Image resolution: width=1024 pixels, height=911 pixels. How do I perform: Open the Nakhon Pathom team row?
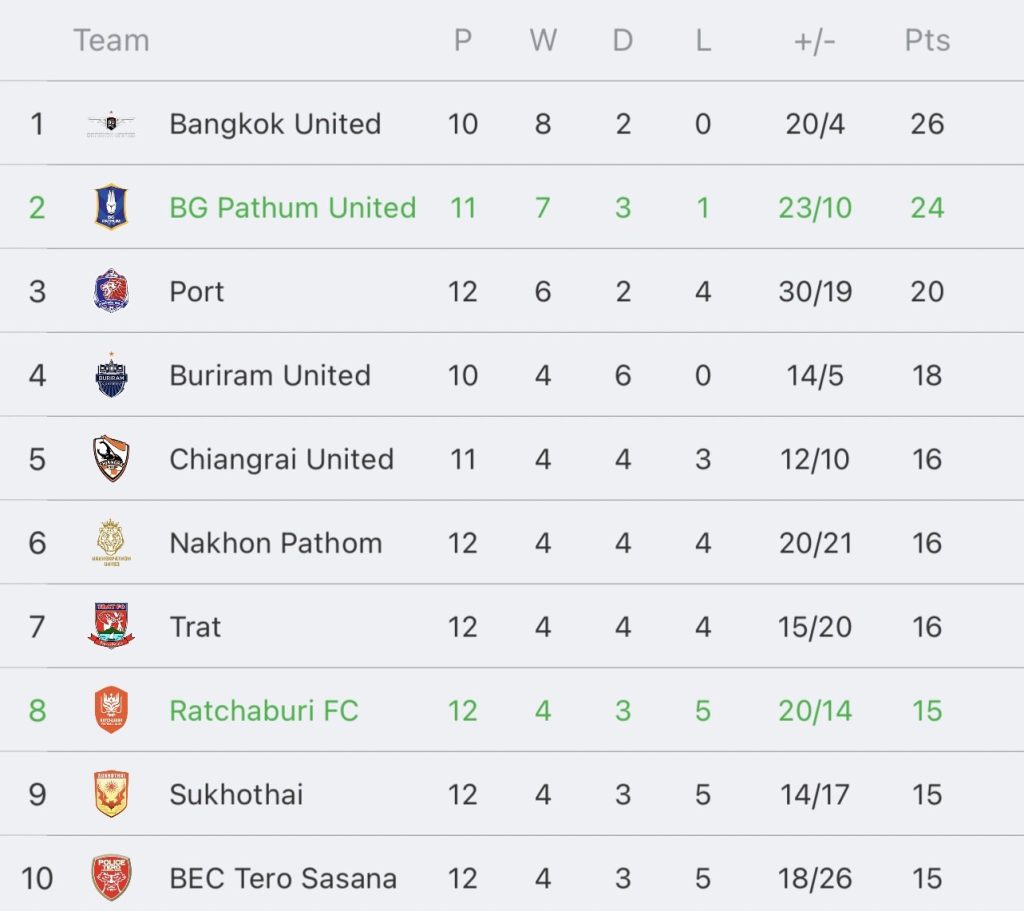(x=512, y=543)
